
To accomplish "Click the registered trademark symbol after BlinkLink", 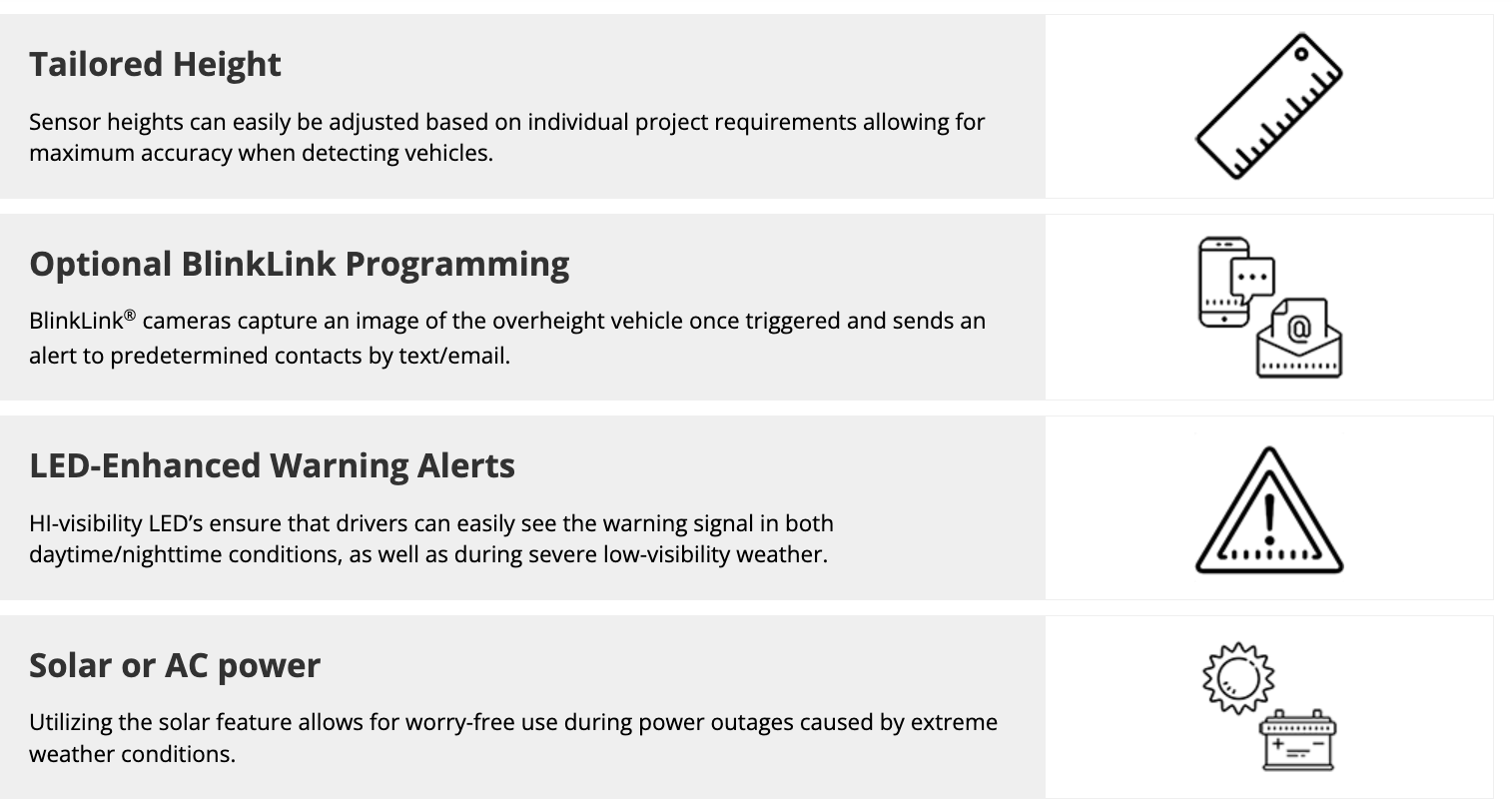I will 130,316.
